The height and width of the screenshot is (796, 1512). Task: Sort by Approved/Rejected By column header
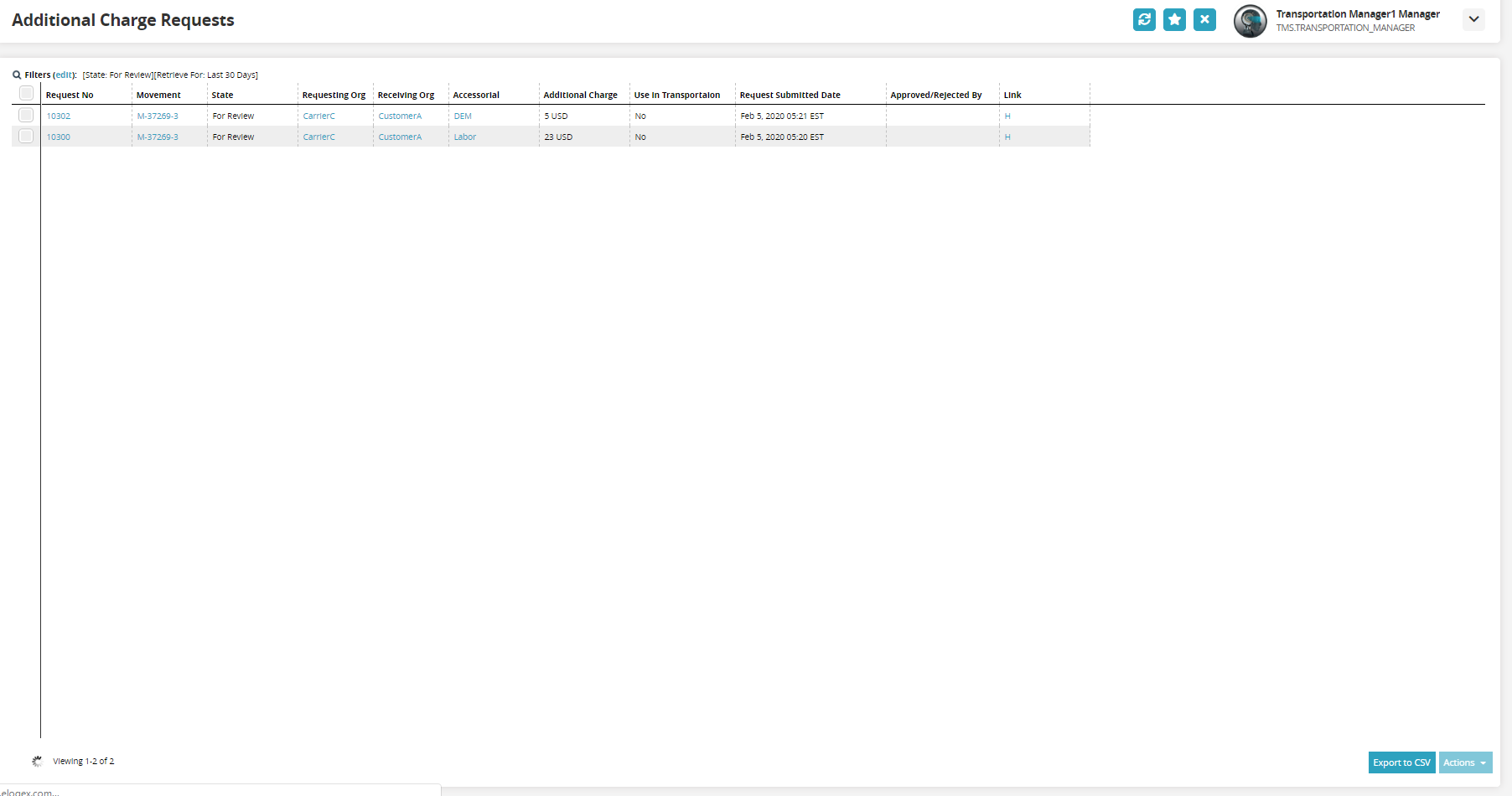coord(936,95)
